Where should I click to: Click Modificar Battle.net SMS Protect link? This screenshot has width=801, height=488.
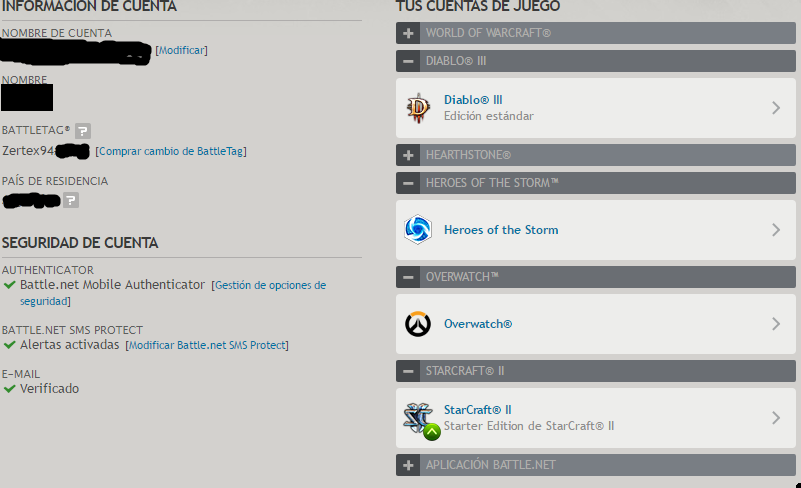207,345
